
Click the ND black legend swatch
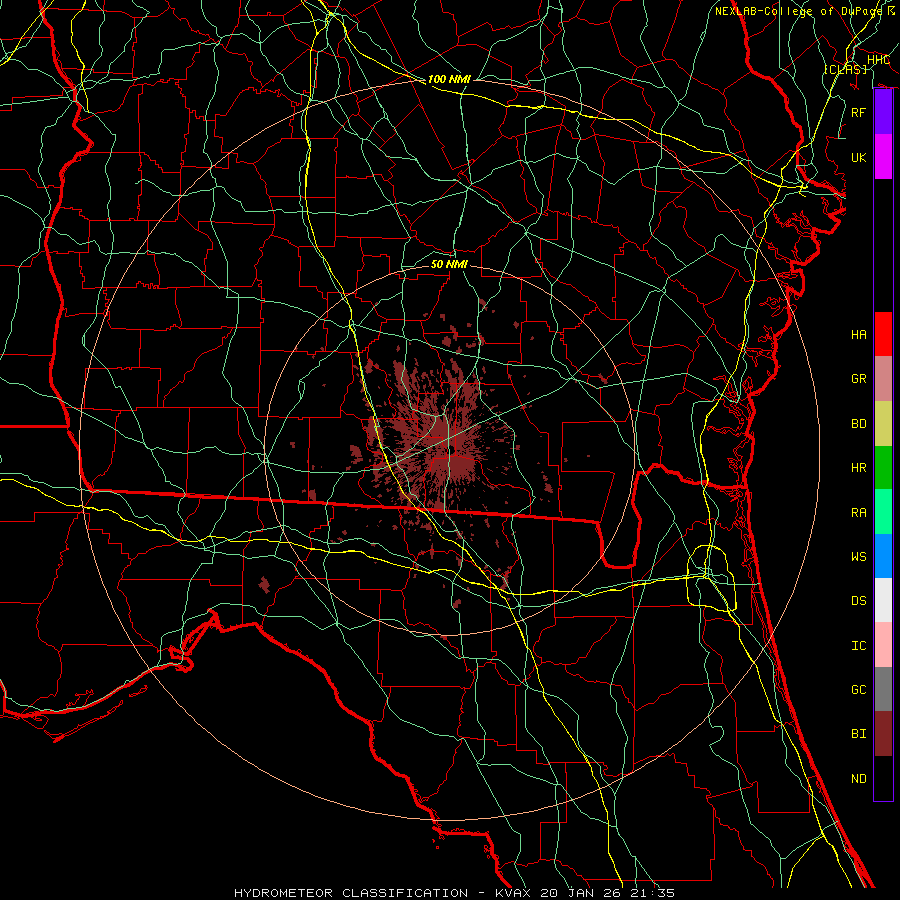(883, 778)
